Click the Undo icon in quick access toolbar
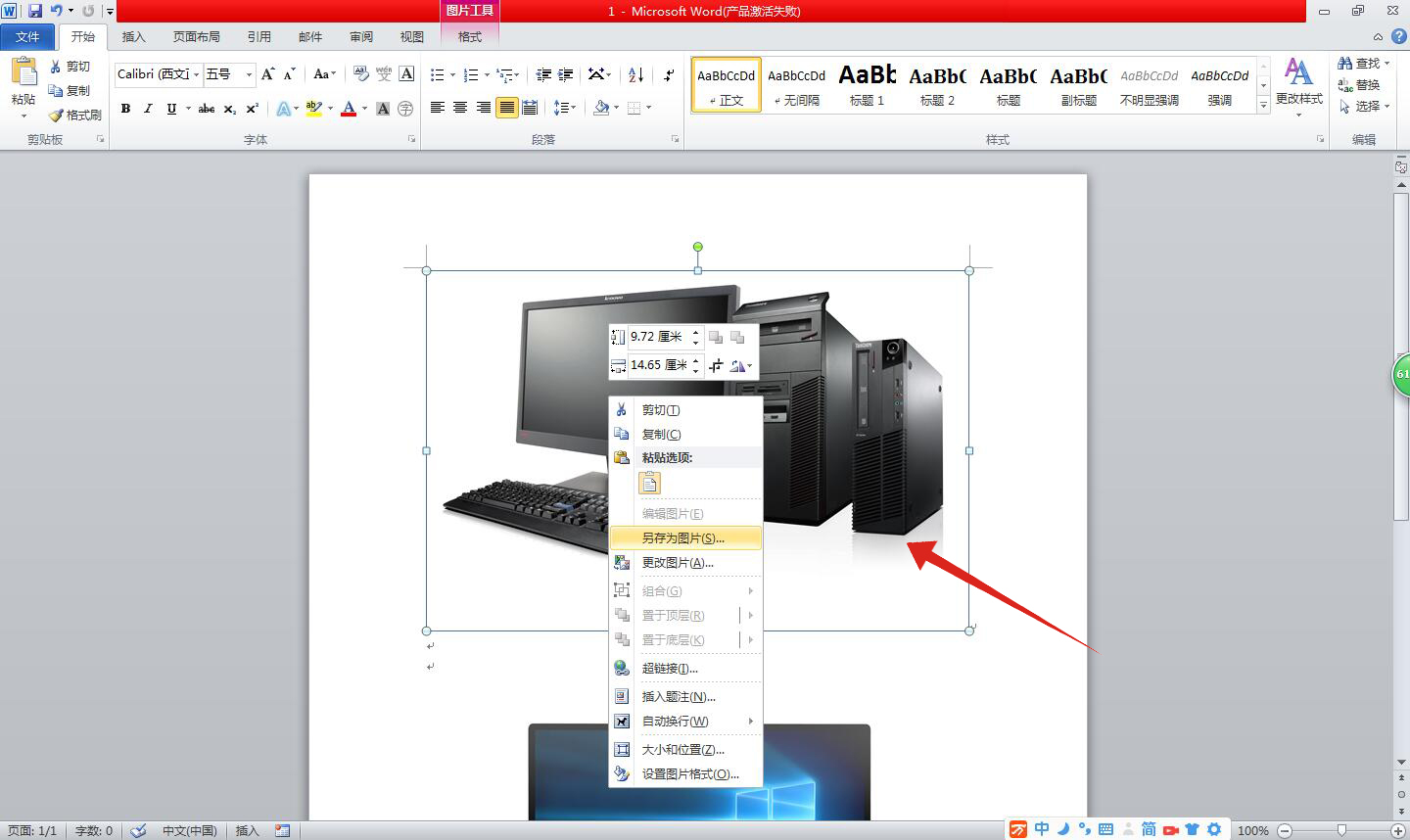1410x840 pixels. pos(56,11)
